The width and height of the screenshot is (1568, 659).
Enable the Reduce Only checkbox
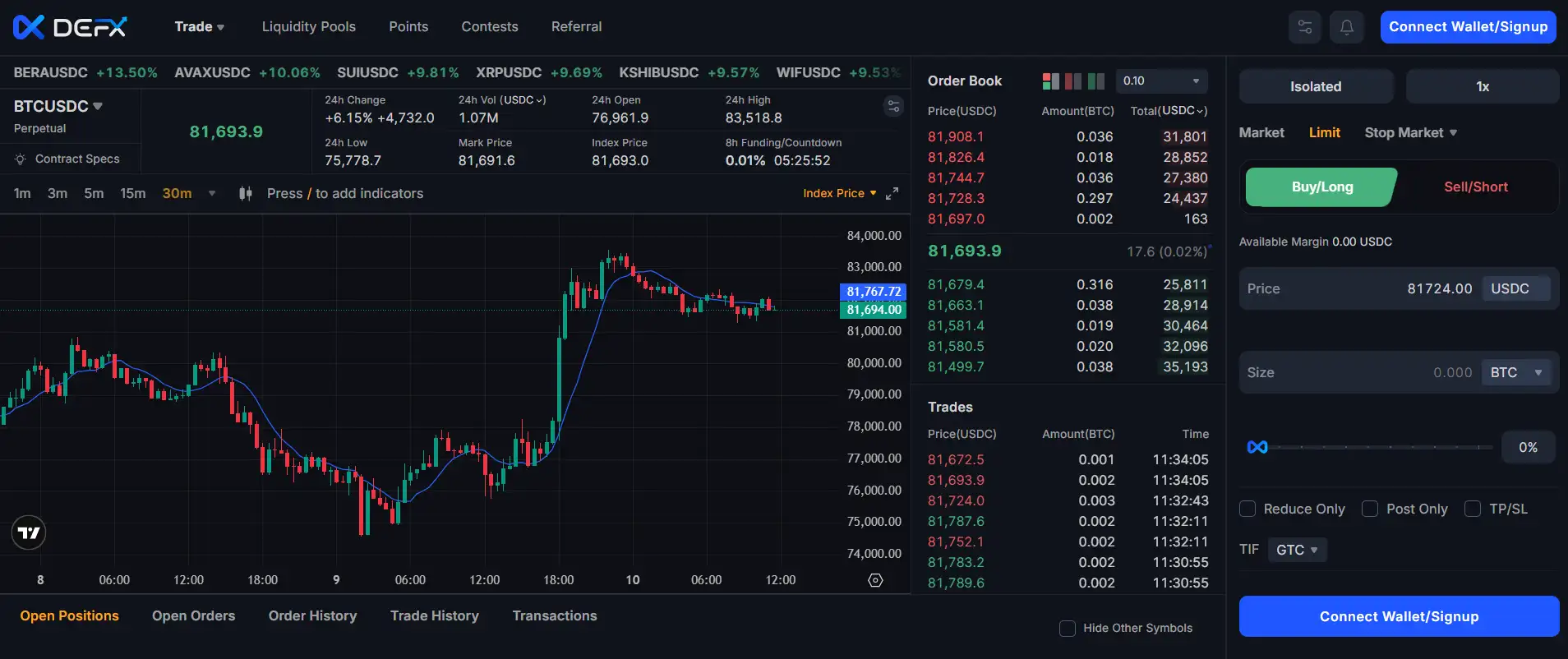[x=1247, y=509]
